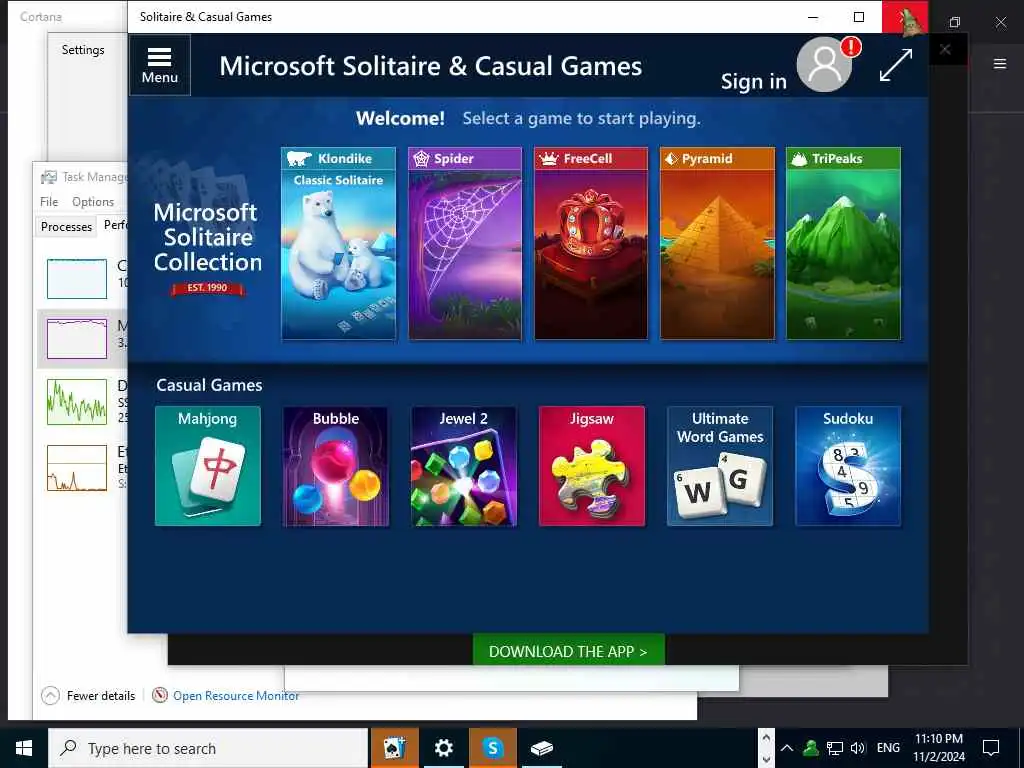Viewport: 1024px width, 768px height.
Task: Click the taskbar scroll up arrow
Action: click(x=766, y=737)
